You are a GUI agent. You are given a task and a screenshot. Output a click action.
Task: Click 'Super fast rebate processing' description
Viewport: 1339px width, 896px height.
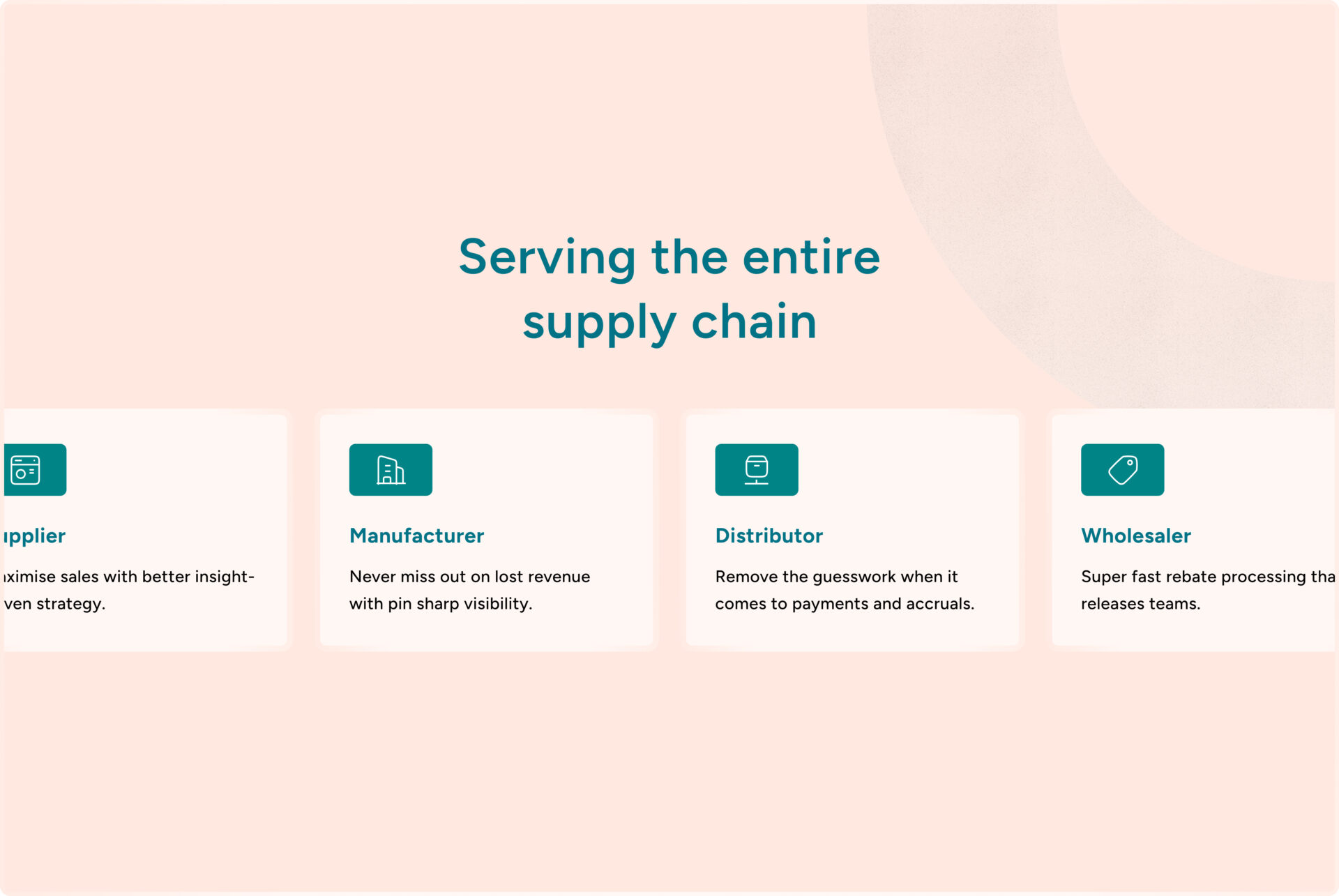[x=1206, y=577]
